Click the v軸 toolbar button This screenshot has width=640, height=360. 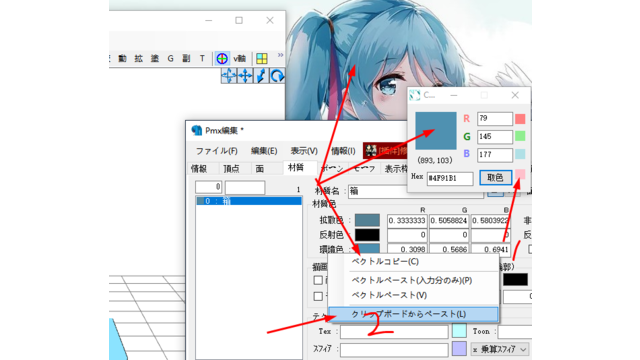pyautogui.click(x=240, y=59)
